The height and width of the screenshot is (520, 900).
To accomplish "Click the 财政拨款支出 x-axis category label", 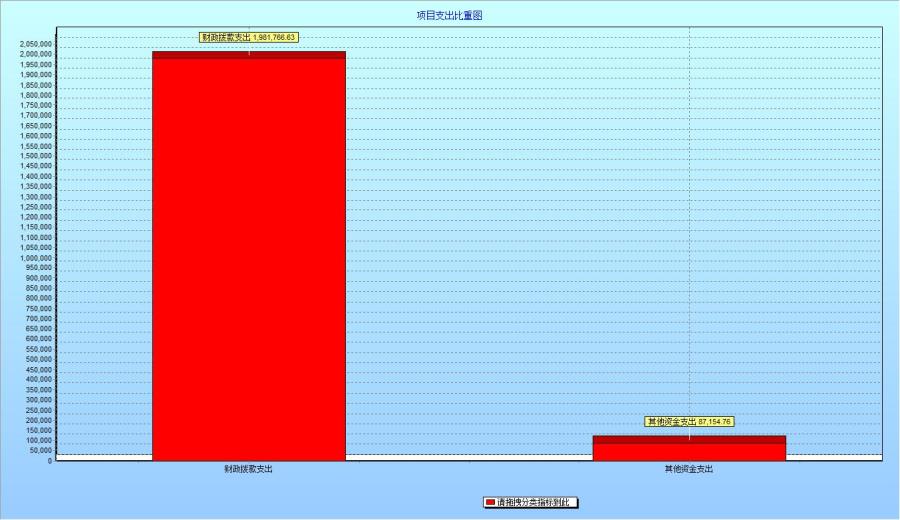I will pyautogui.click(x=248, y=469).
